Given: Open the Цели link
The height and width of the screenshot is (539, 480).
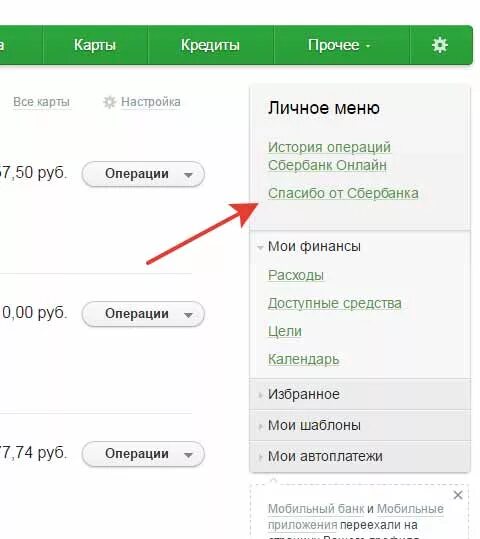Looking at the screenshot, I should (285, 331).
